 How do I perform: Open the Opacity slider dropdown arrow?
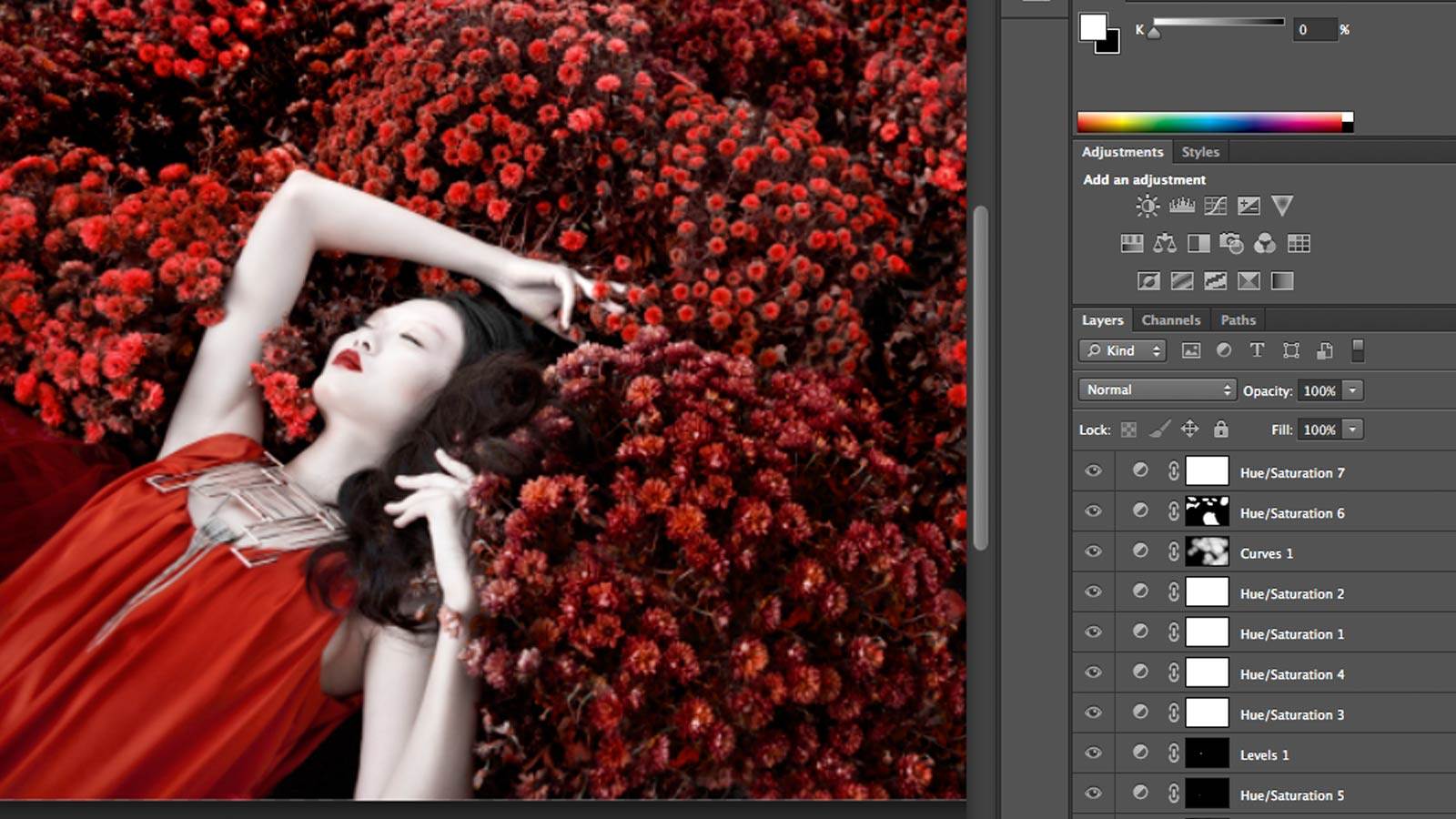pos(1353,390)
